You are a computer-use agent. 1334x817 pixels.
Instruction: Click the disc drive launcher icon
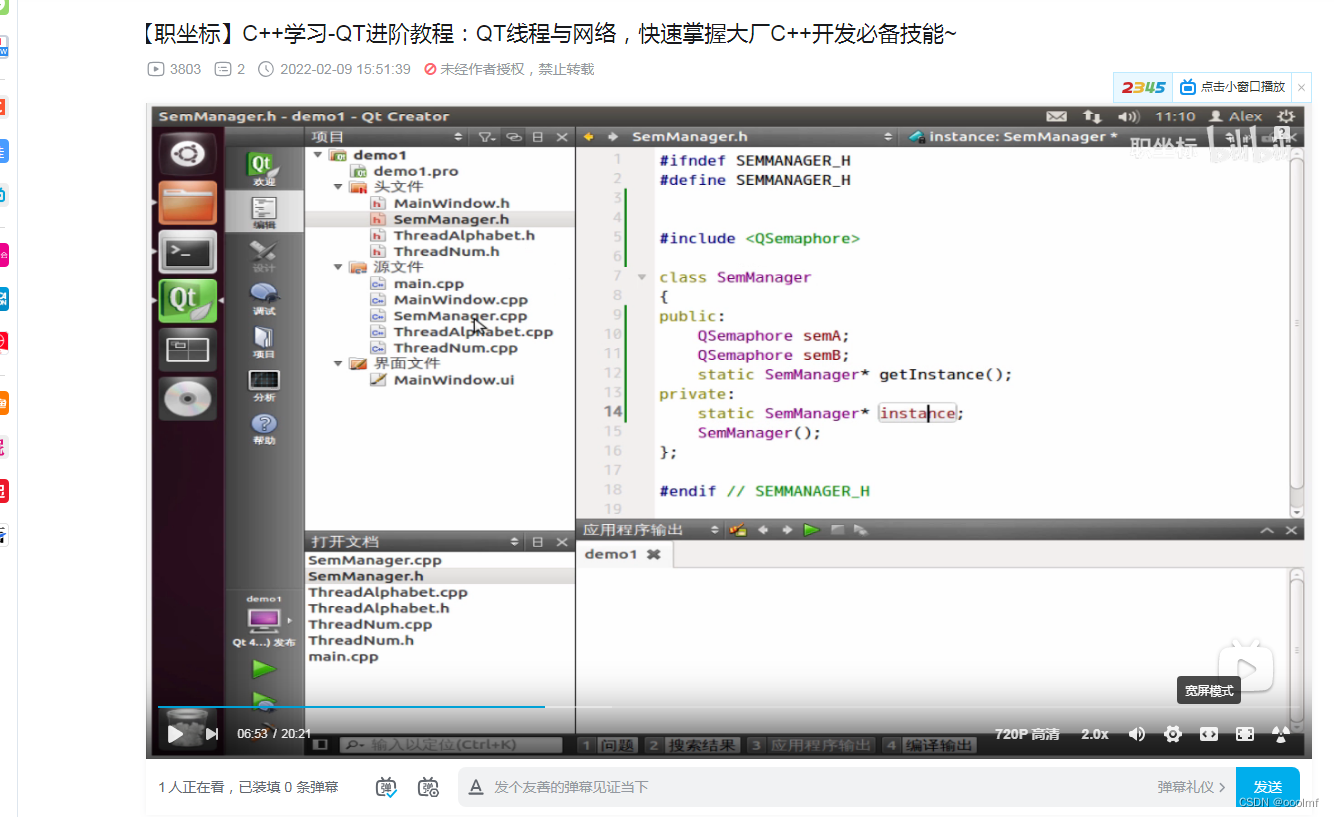tap(188, 398)
